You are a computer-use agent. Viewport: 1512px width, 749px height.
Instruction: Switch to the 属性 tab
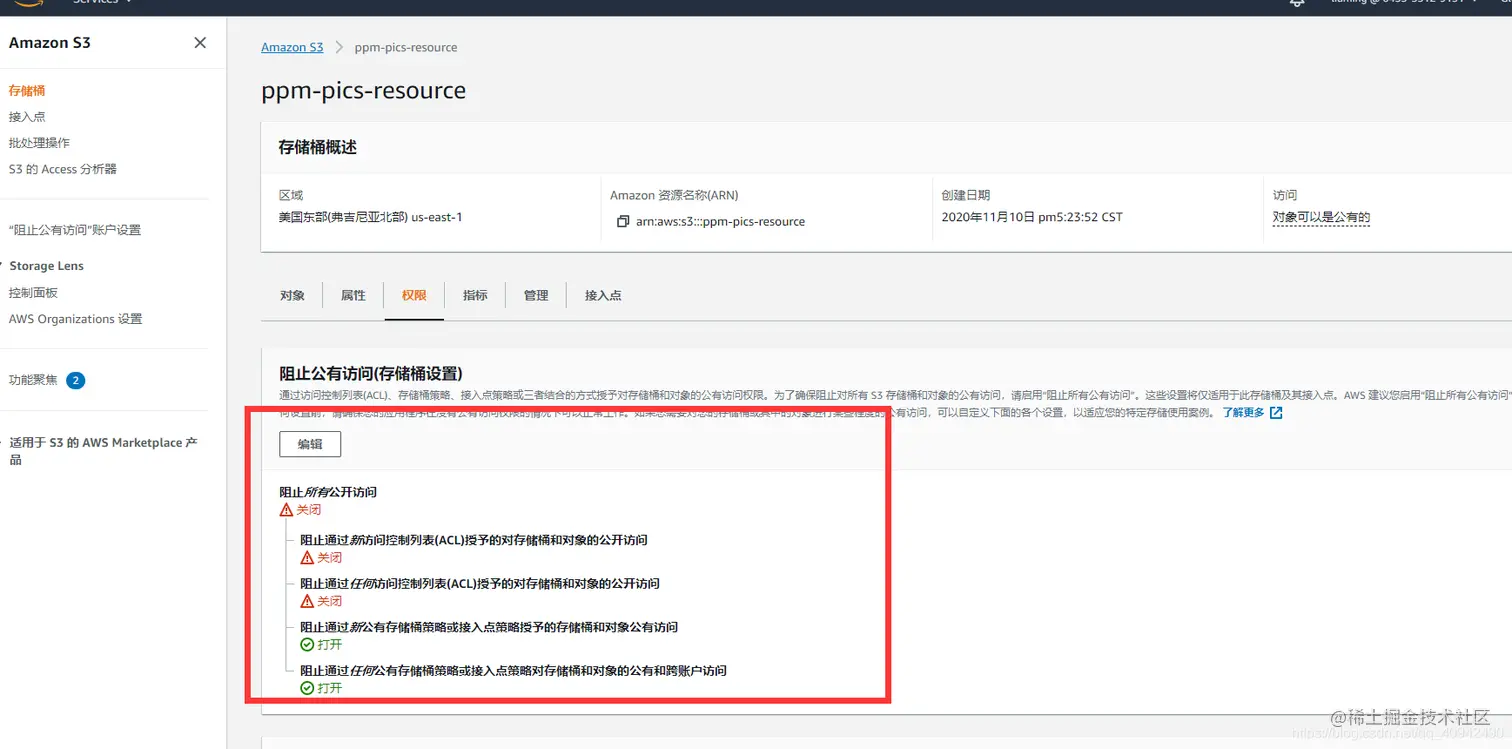coord(353,295)
